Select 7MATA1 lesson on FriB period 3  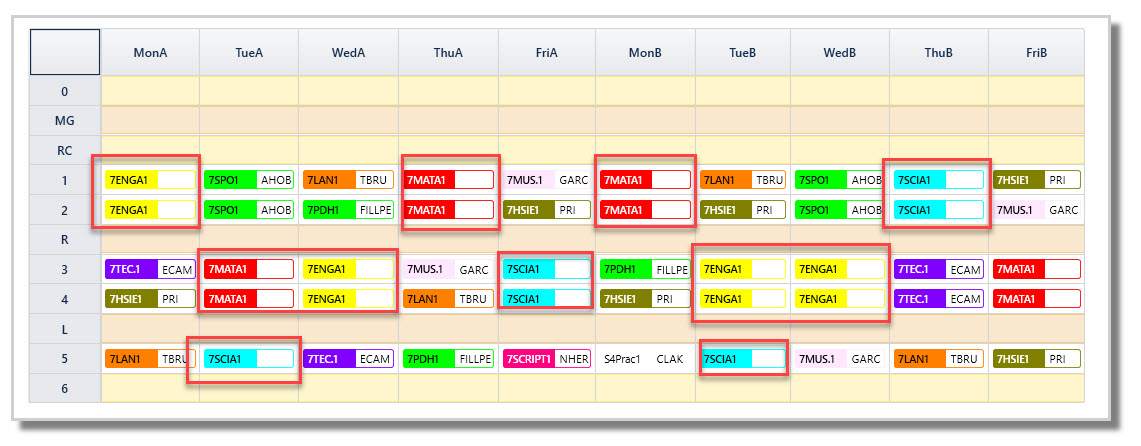point(1037,269)
